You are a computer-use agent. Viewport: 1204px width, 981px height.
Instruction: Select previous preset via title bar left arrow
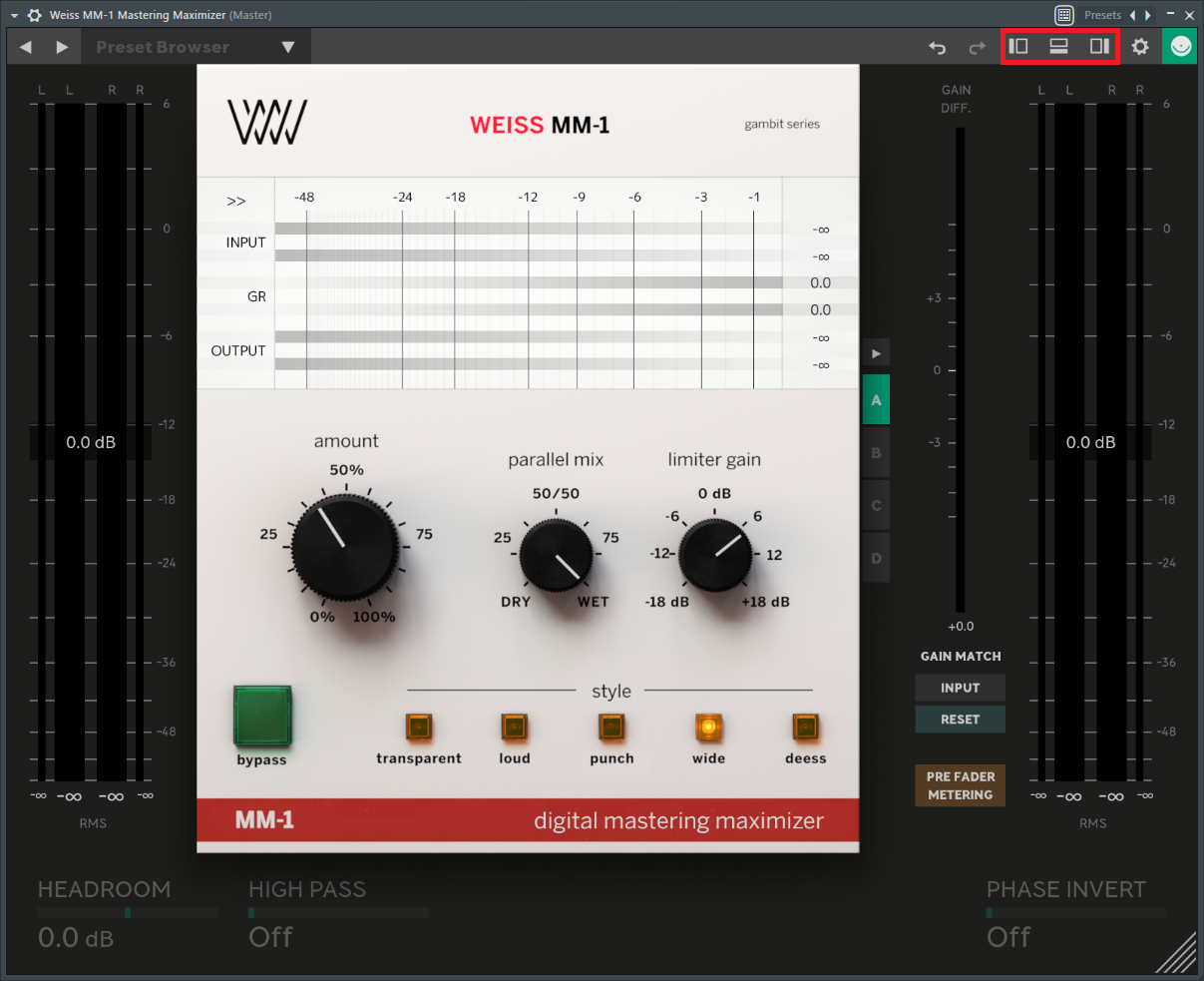pyautogui.click(x=1132, y=15)
